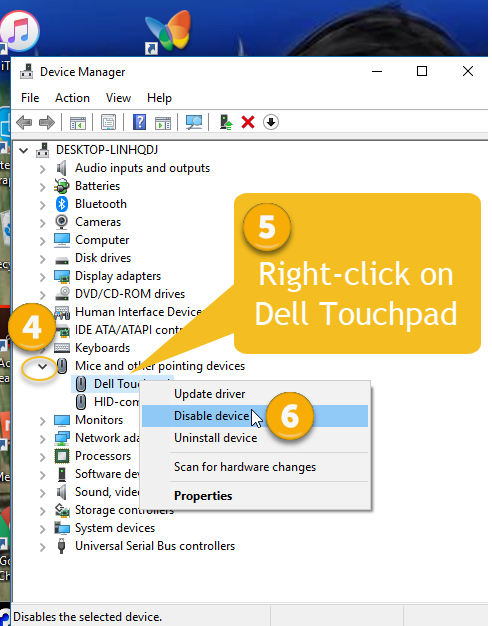Click the Forward arrow toolbar icon
Image resolution: width=492 pixels, height=626 pixels.
47,123
